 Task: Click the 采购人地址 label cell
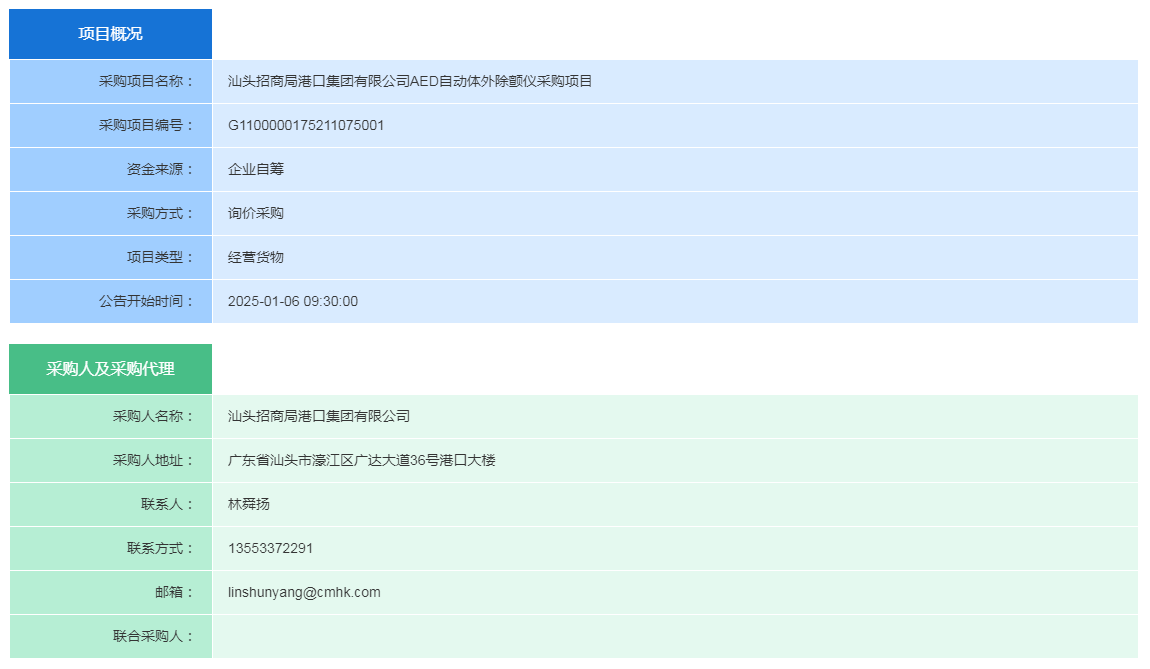pos(153,460)
